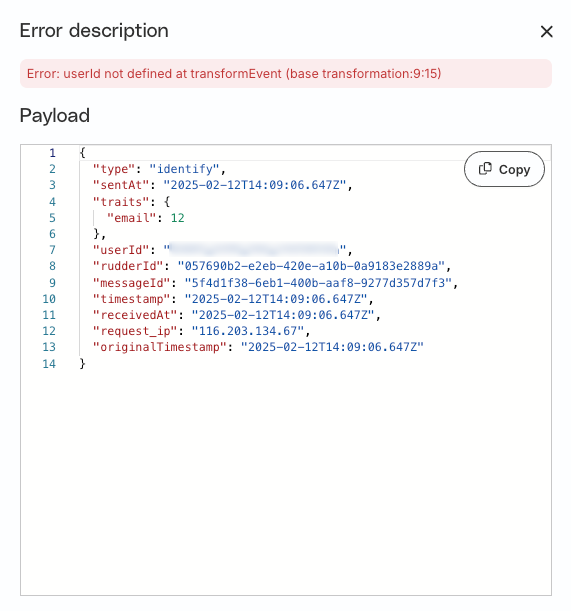Click the copy icon inside the Copy button
Screen dimensions: 571x611
(x=485, y=169)
